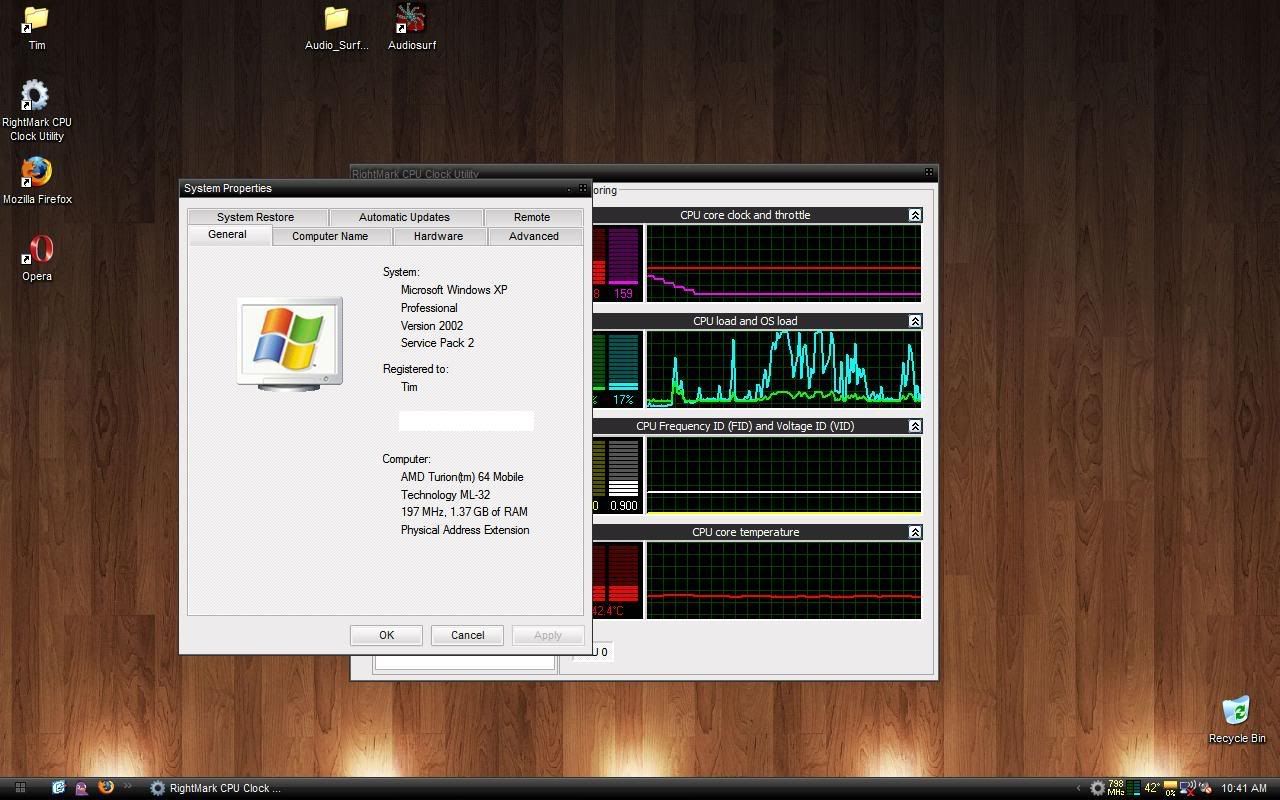Open the Start menu button on taskbar
Screen dimensions: 1280x800
20,788
